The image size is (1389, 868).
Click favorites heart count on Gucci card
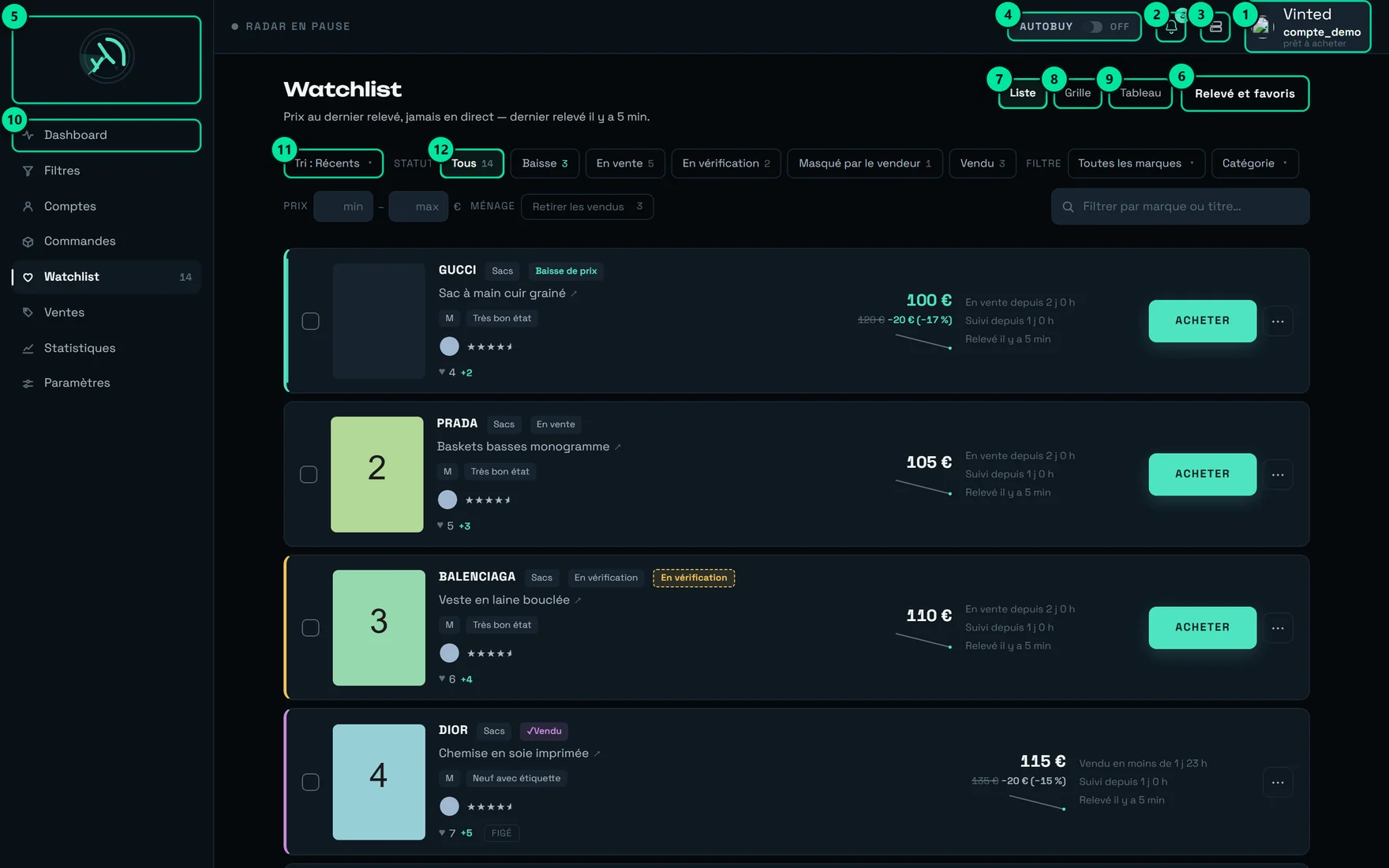tap(455, 372)
